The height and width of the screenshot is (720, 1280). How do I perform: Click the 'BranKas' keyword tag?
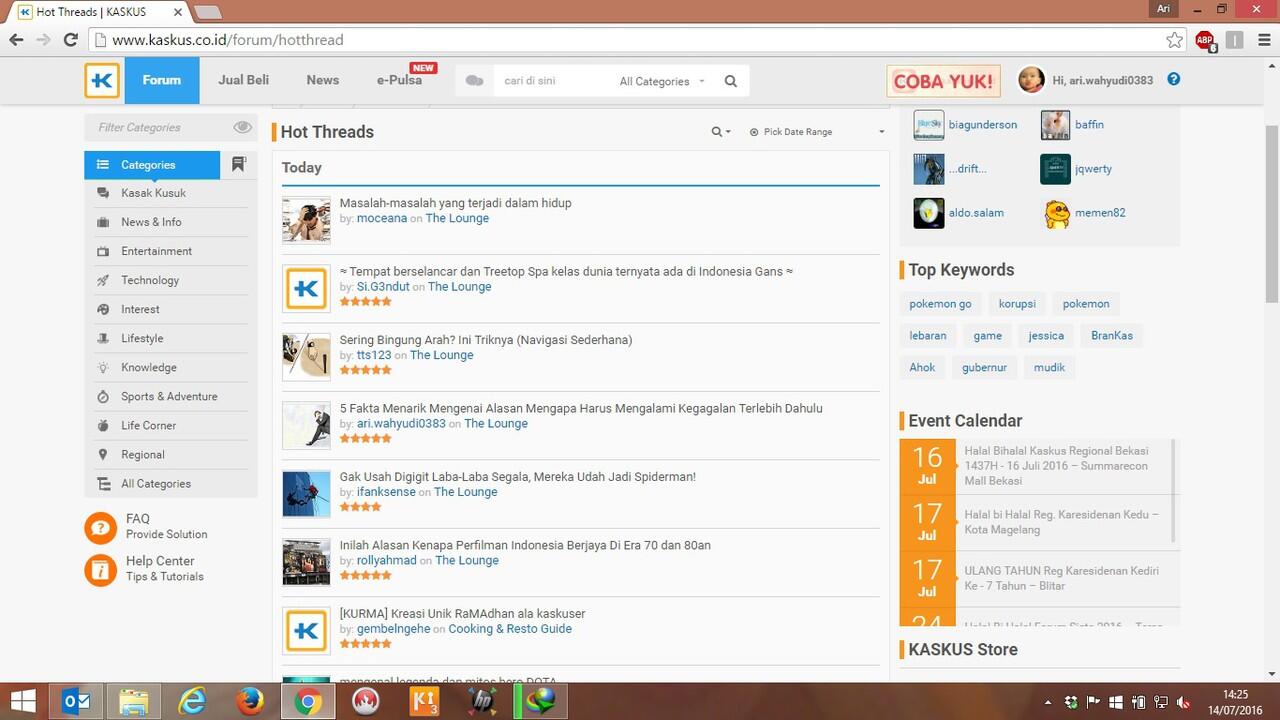(1112, 336)
